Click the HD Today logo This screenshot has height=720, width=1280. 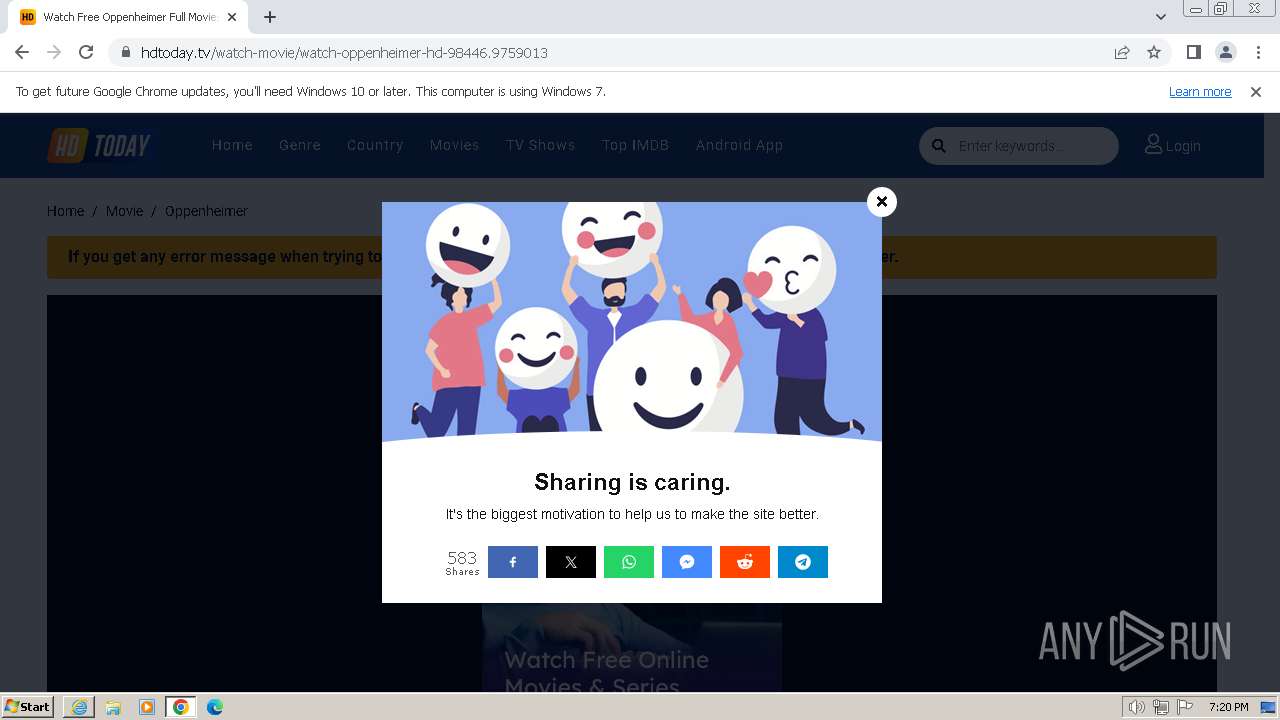coord(99,146)
